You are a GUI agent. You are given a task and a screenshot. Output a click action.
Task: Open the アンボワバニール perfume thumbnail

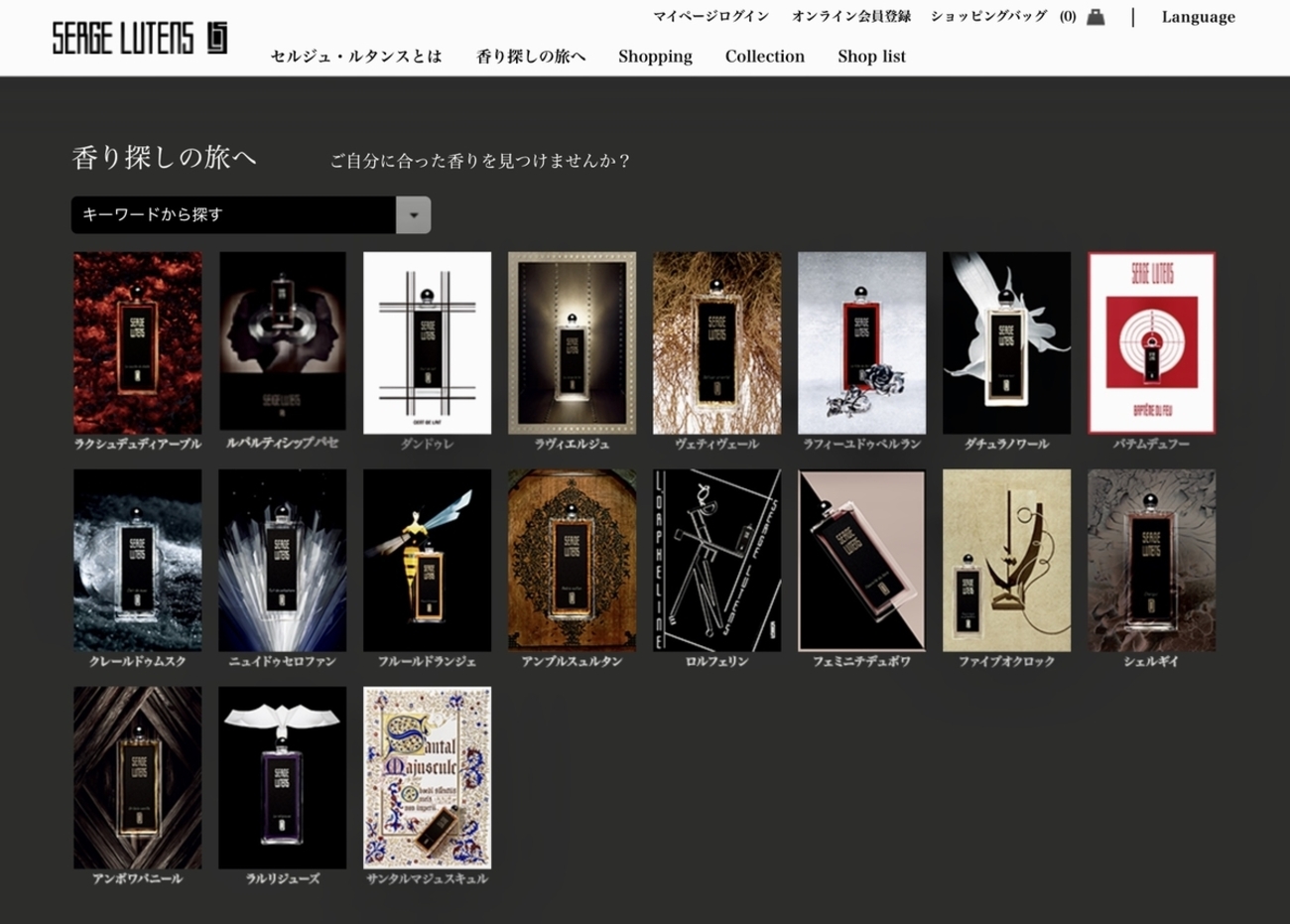coord(137,777)
